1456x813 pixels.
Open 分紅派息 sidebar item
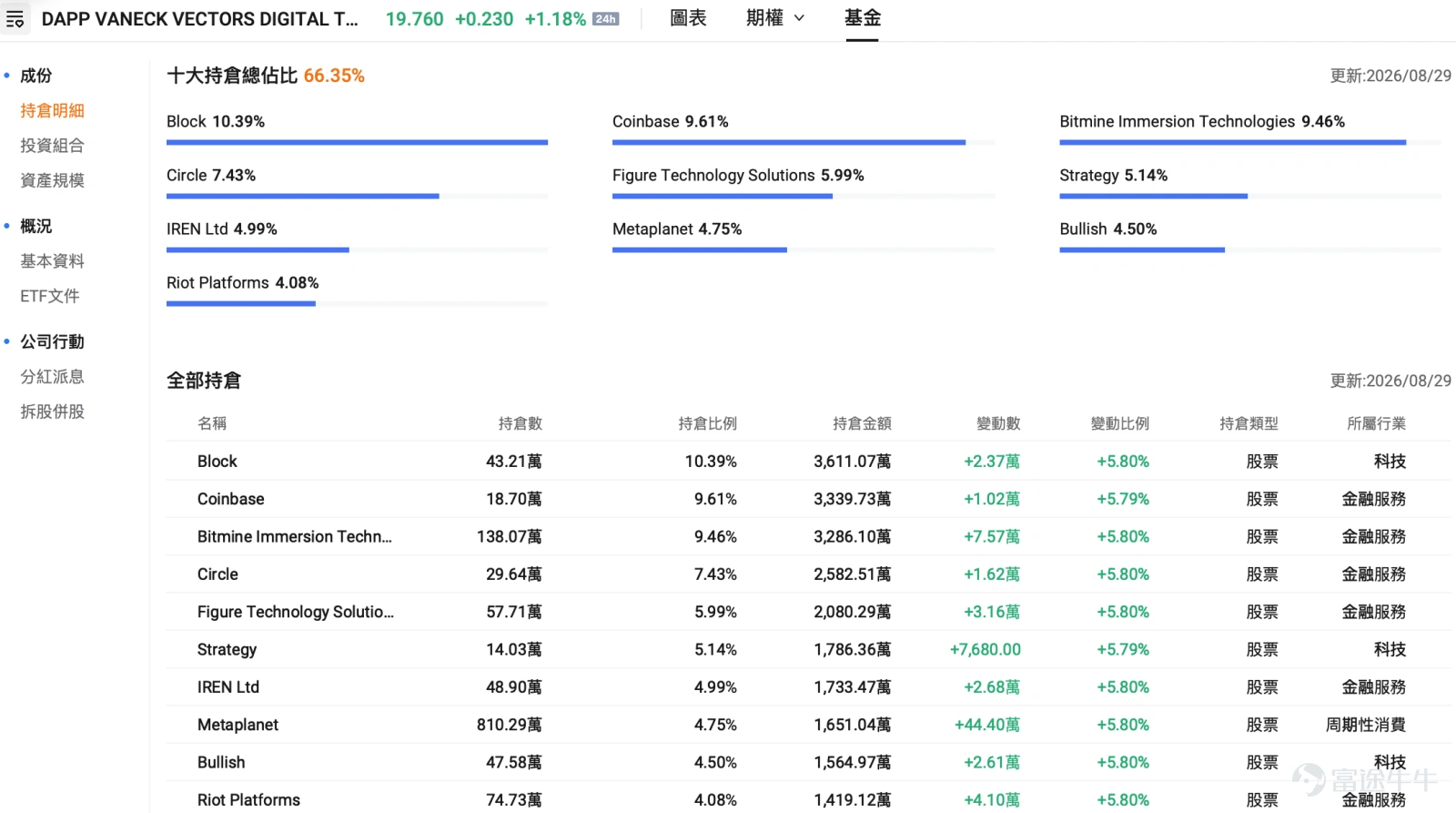click(52, 377)
